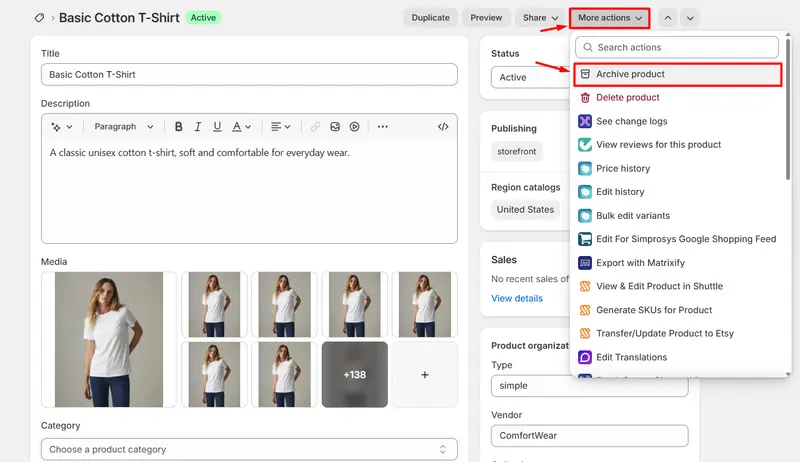Click the Preview button

pyautogui.click(x=486, y=18)
